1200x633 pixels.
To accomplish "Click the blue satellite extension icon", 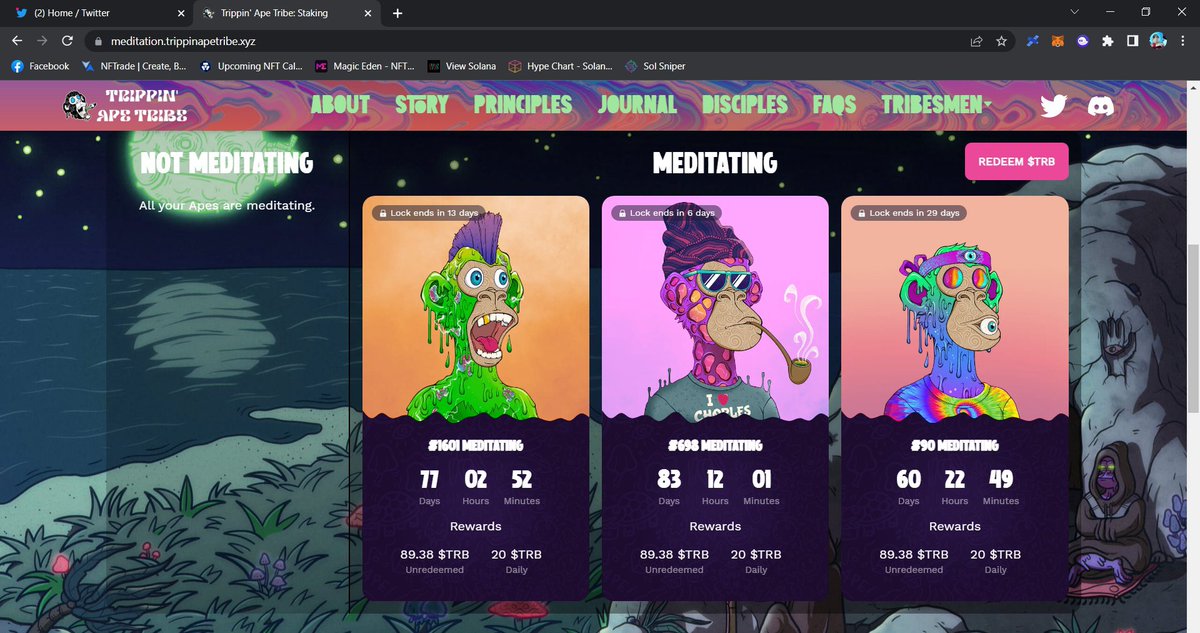I will point(1033,41).
